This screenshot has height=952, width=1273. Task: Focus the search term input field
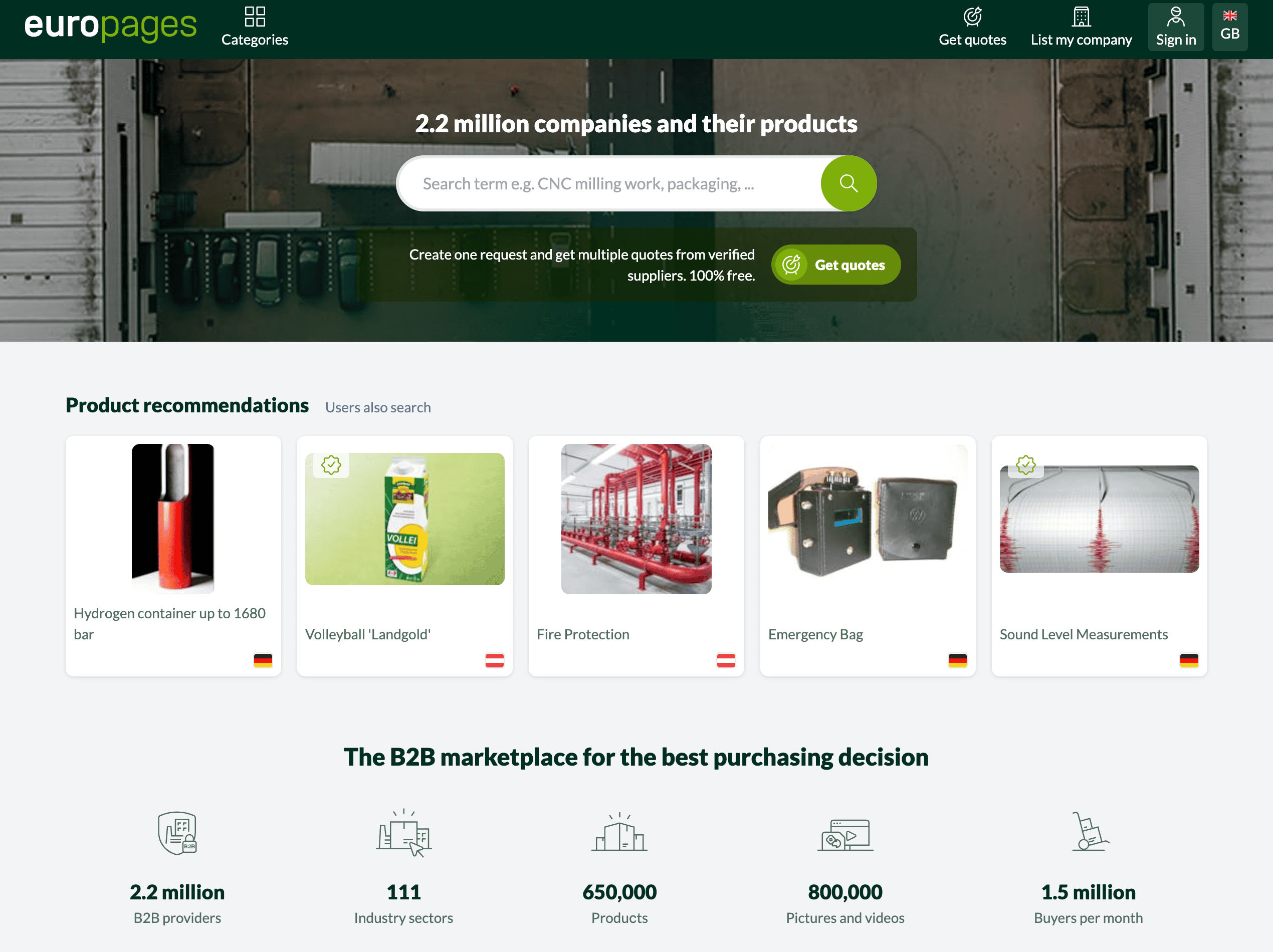pos(610,183)
